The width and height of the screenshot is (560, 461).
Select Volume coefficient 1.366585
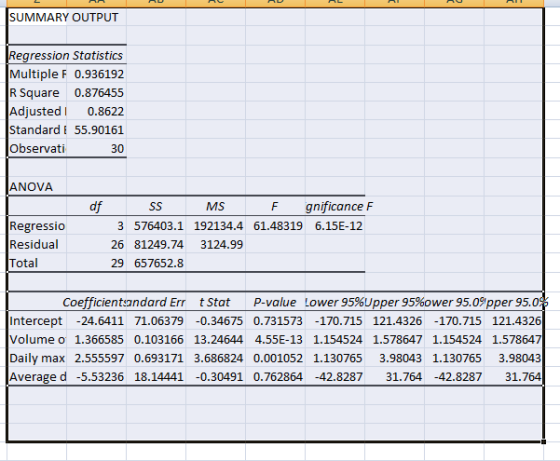coord(96,339)
